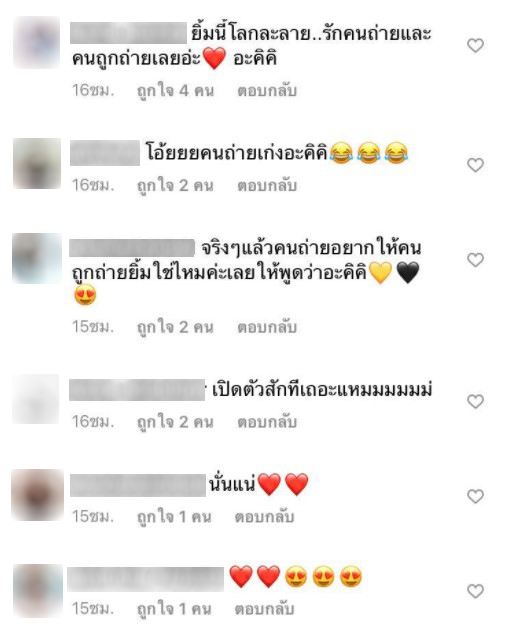
Task: Open avatar of the last commenter
Action: [38, 591]
